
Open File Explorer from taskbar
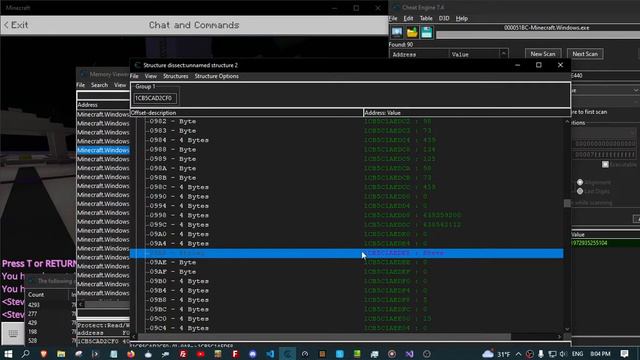click(x=61, y=354)
